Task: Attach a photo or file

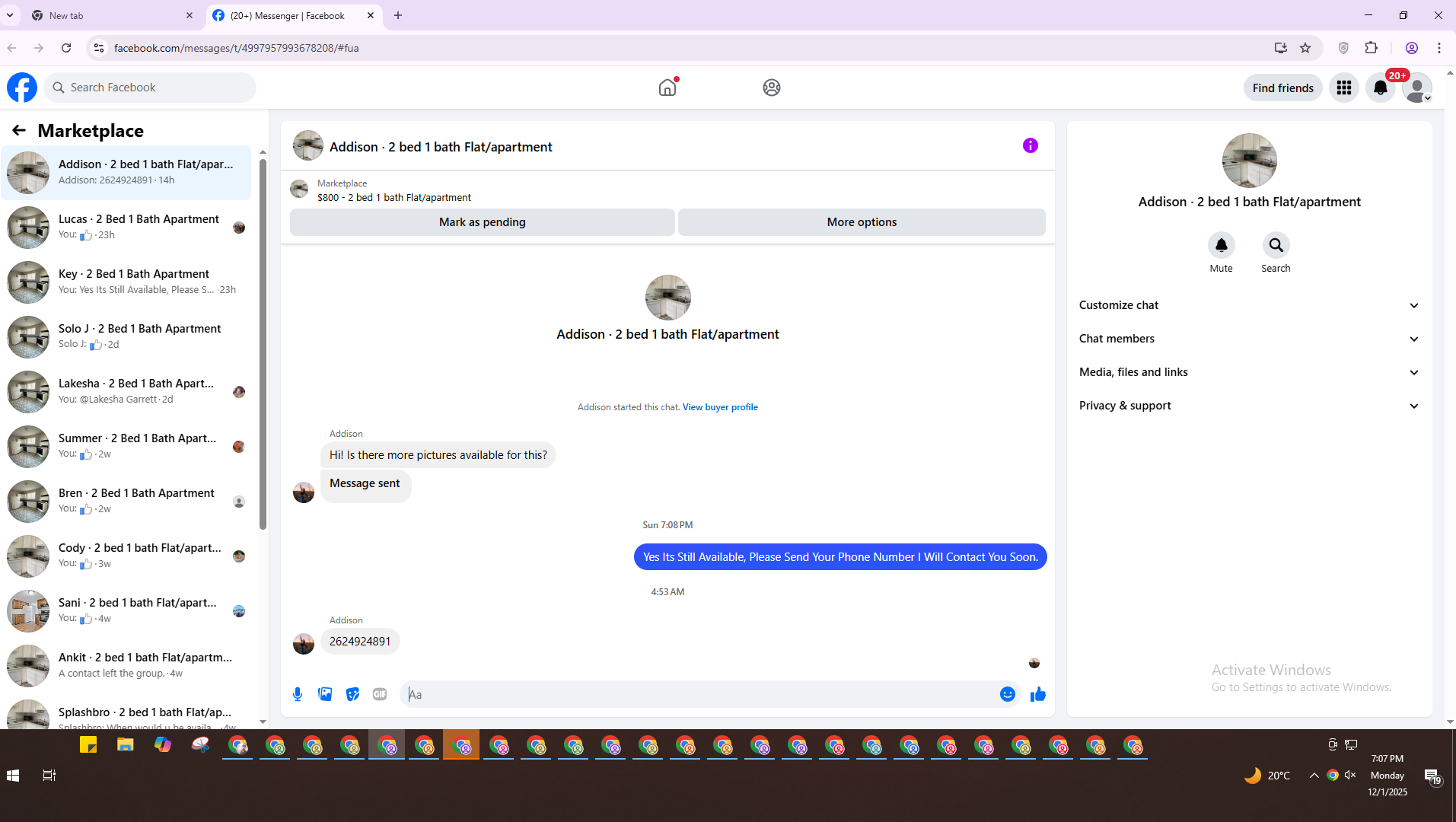Action: pos(325,694)
